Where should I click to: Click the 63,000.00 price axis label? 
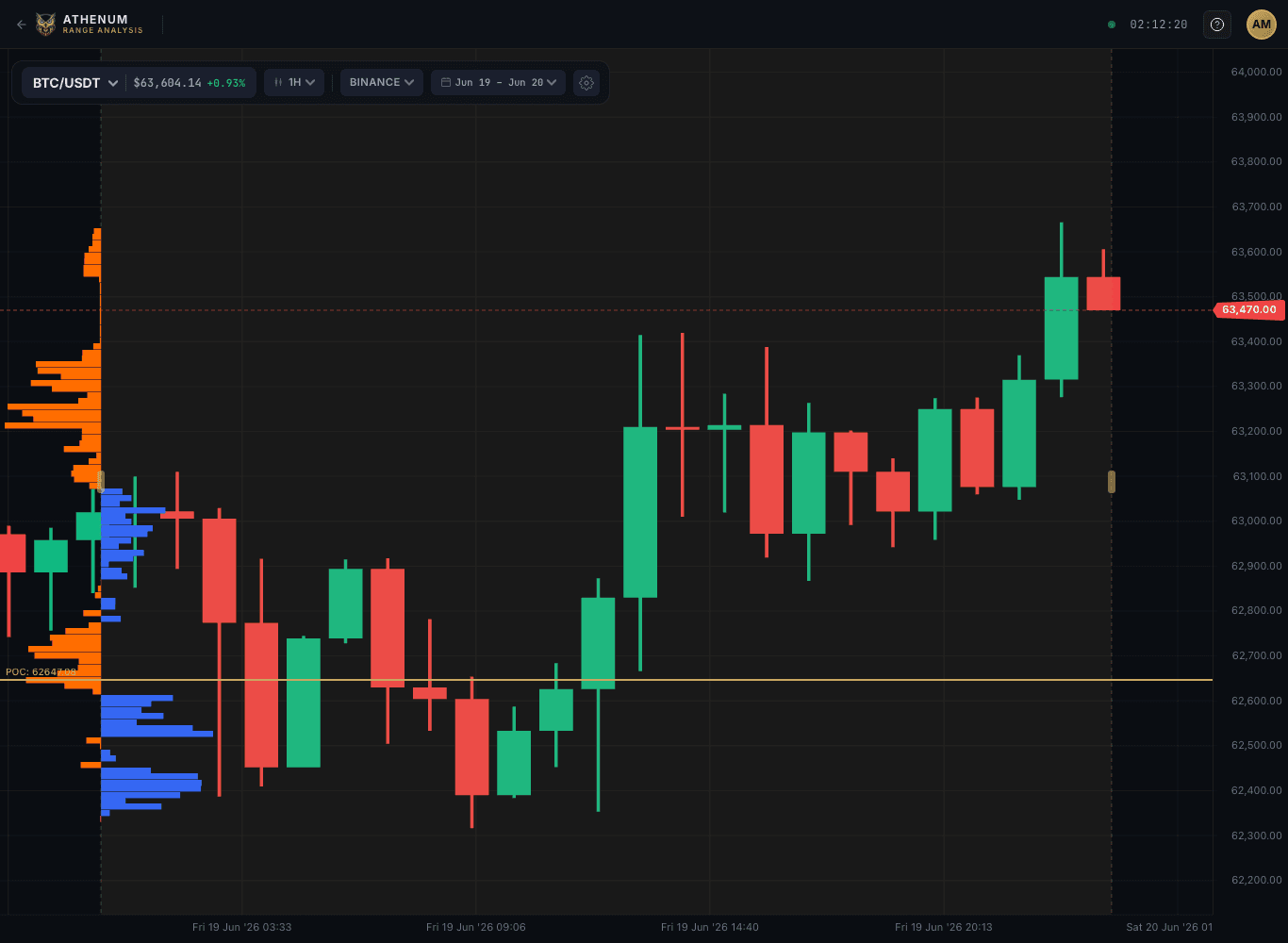(1256, 521)
